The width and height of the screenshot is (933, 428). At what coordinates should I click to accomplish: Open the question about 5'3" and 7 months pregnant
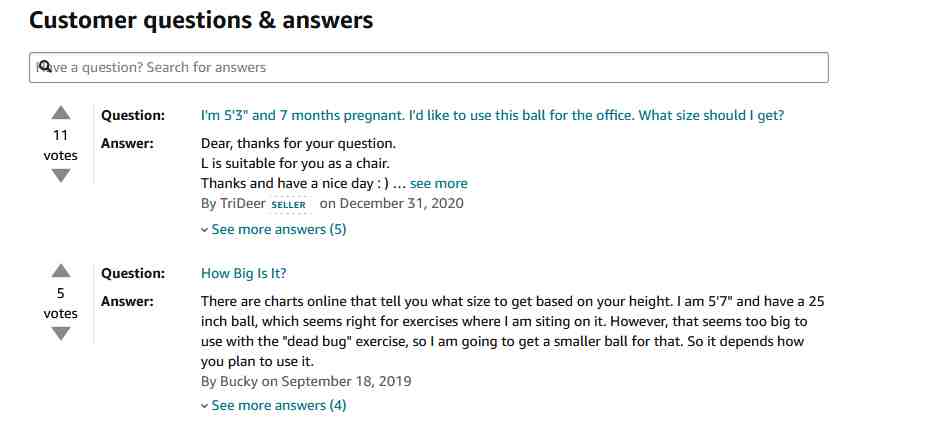point(492,115)
